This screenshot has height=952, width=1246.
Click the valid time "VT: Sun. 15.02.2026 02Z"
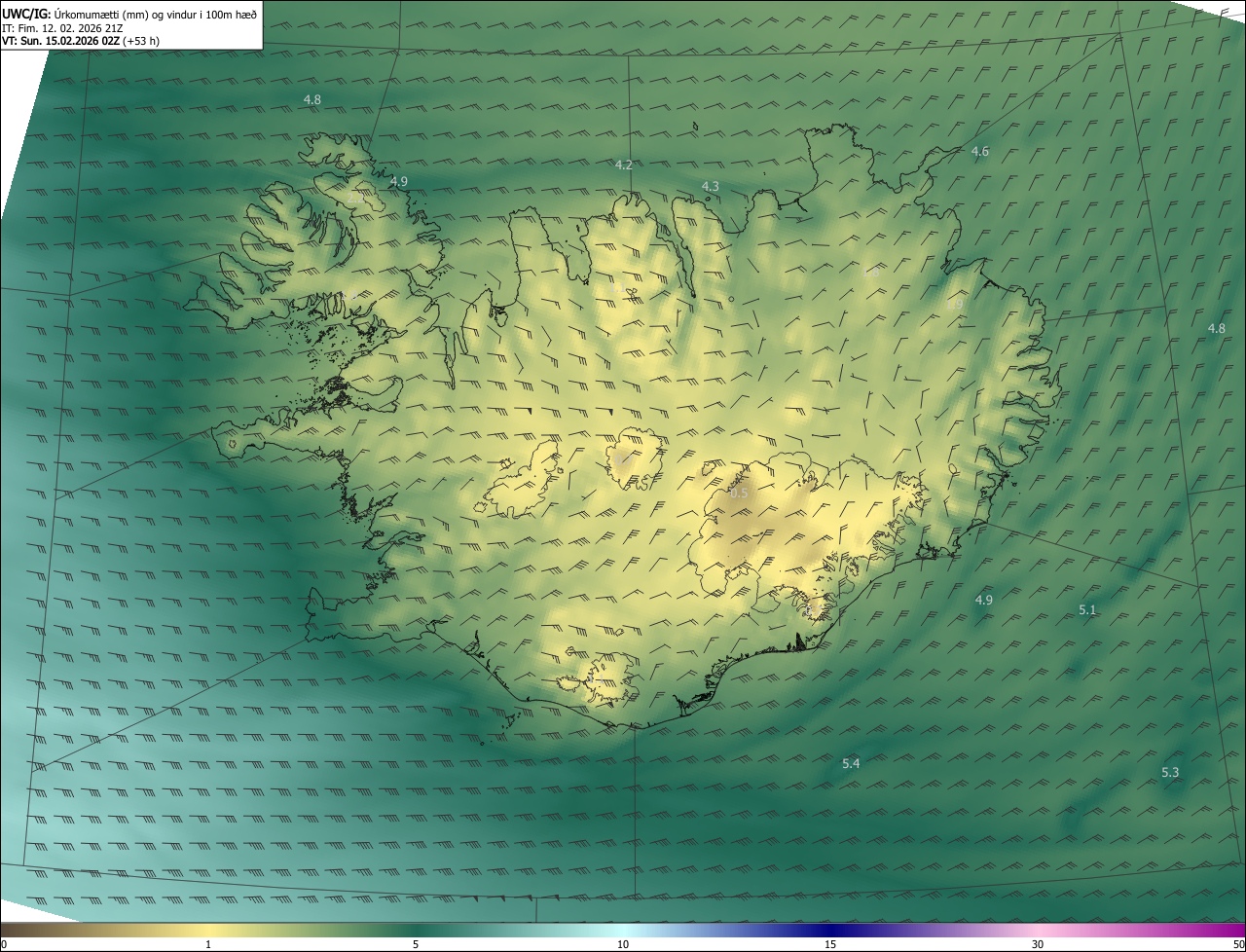(61, 42)
